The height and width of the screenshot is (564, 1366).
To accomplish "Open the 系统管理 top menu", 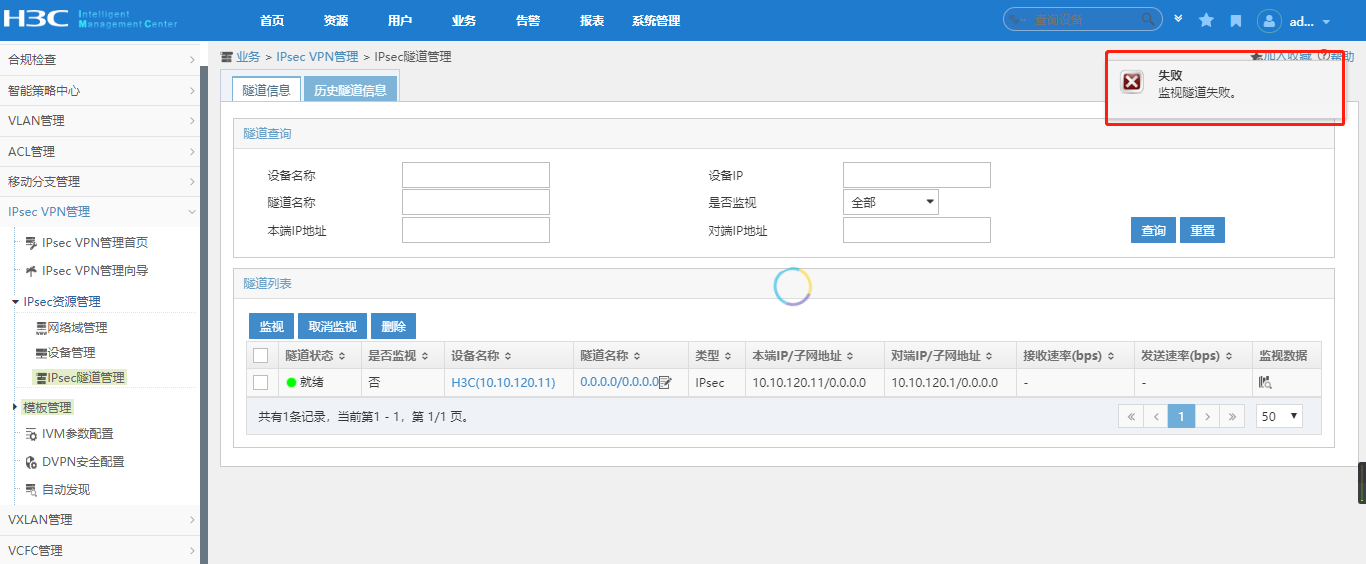I will 656,21.
